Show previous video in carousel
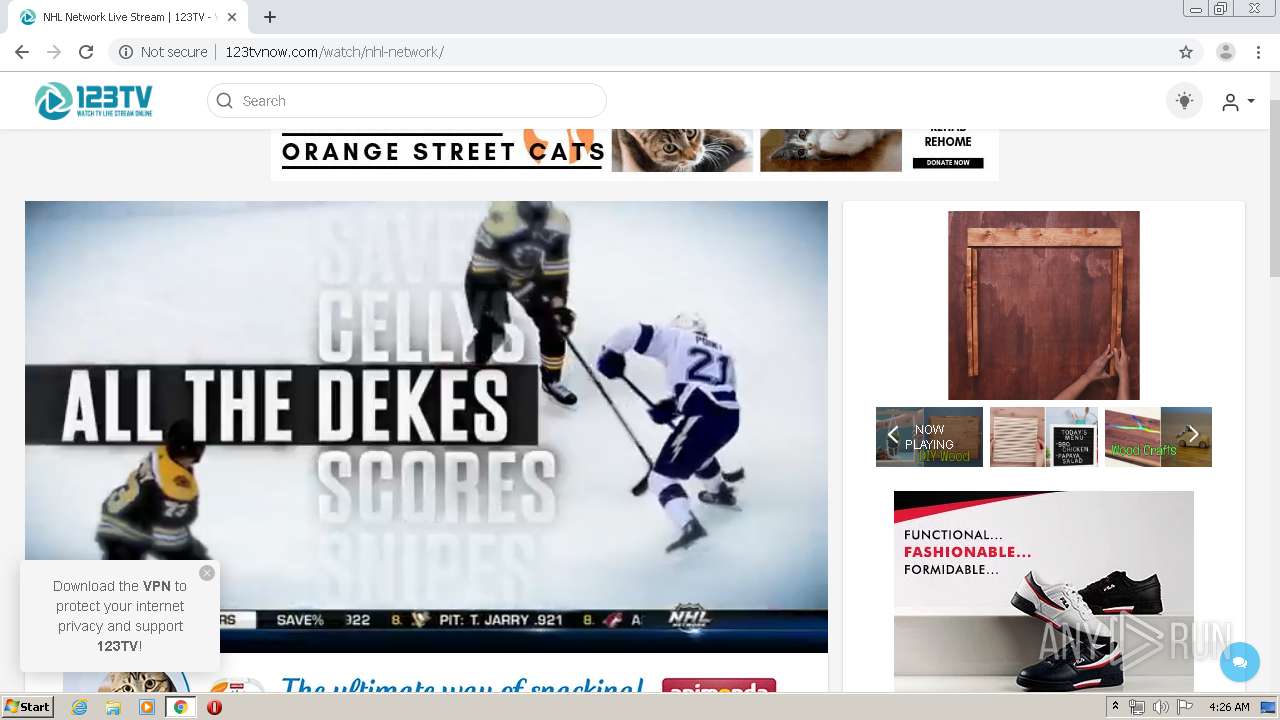 pos(893,435)
